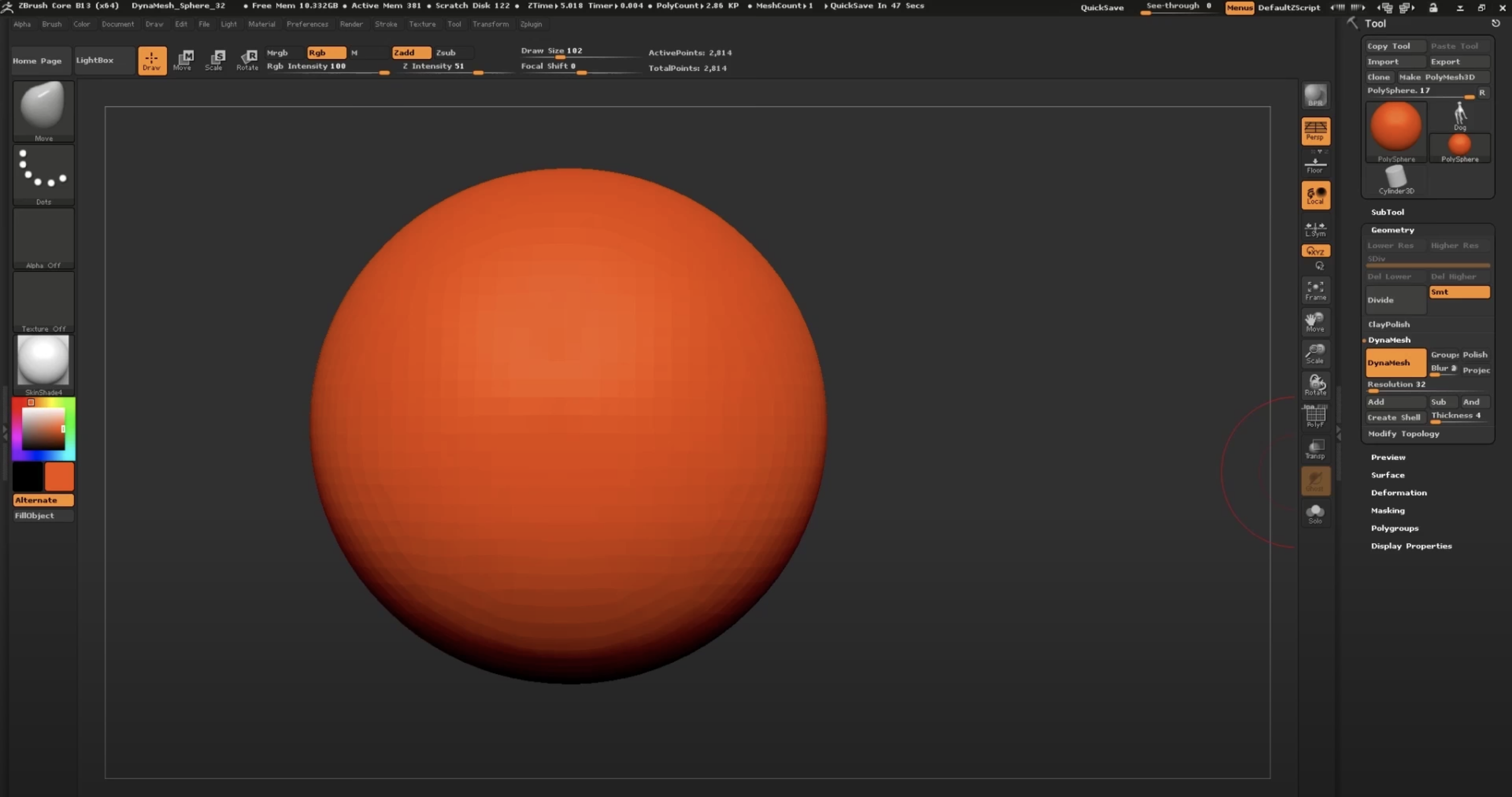Toggle RGB color mode on toolbar

[318, 52]
